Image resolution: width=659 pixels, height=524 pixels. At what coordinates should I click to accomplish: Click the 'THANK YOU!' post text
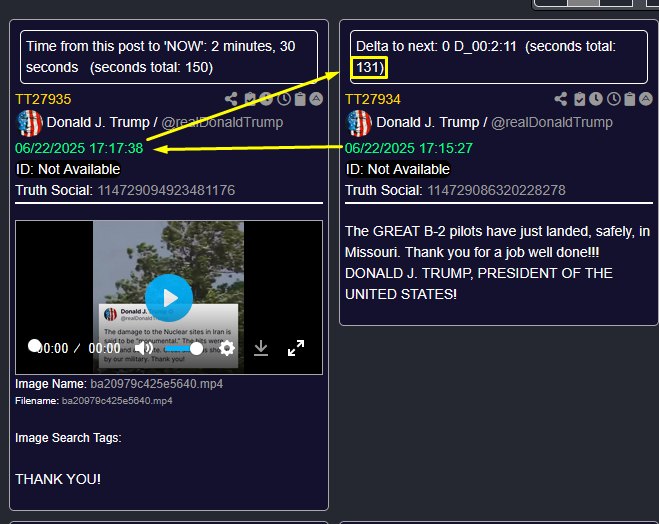tap(58, 479)
